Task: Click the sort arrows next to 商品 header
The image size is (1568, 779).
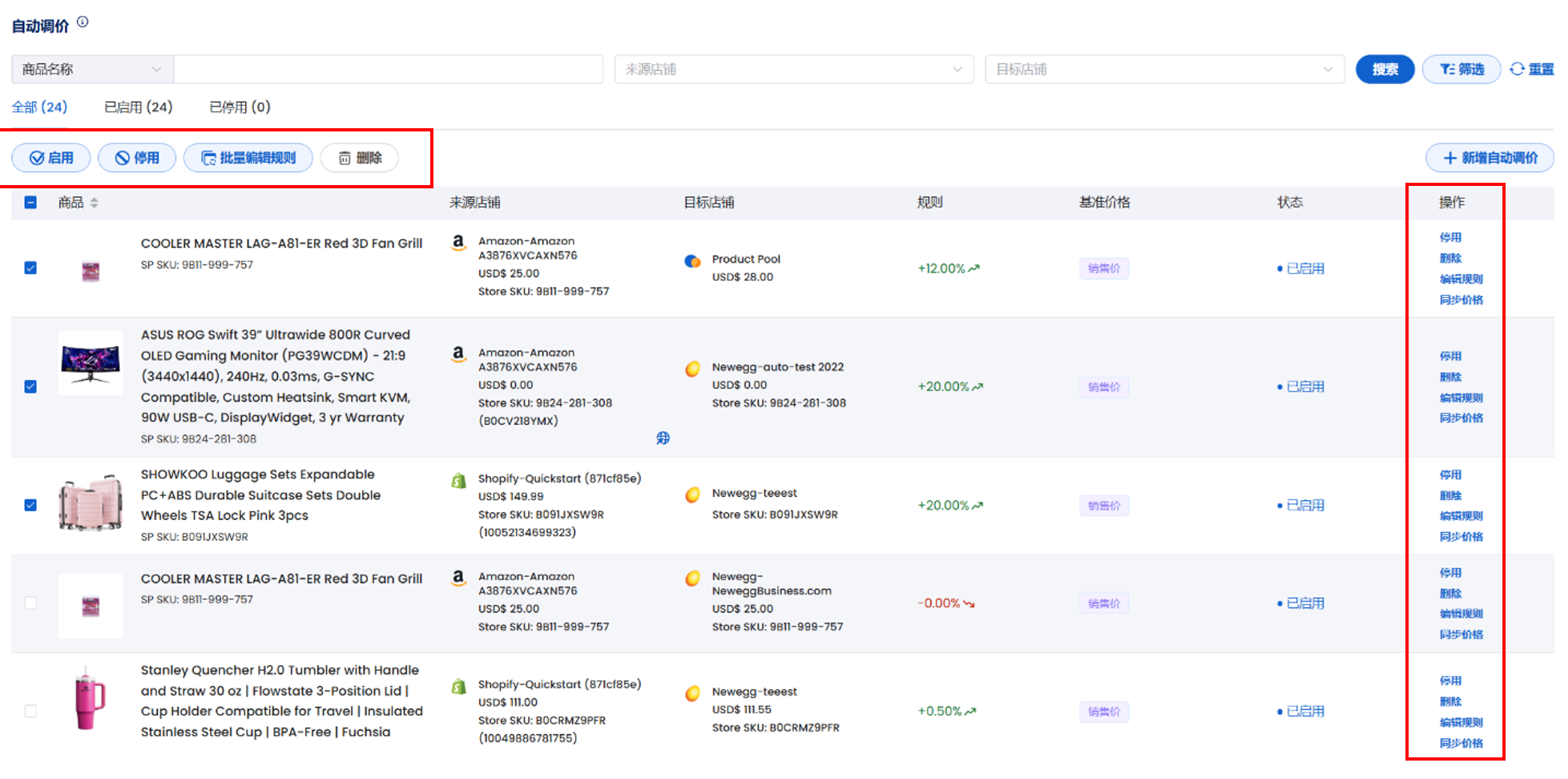Action: 94,203
